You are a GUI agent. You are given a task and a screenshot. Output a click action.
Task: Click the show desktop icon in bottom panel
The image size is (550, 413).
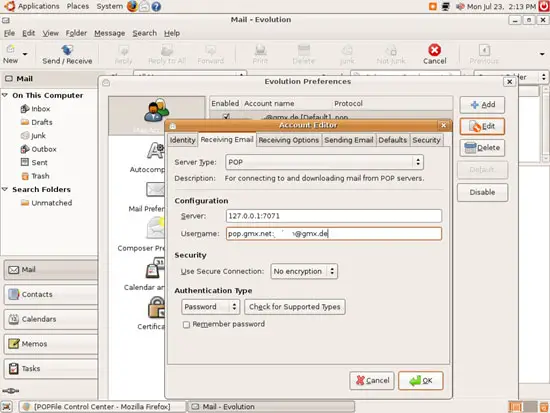(x=7, y=407)
